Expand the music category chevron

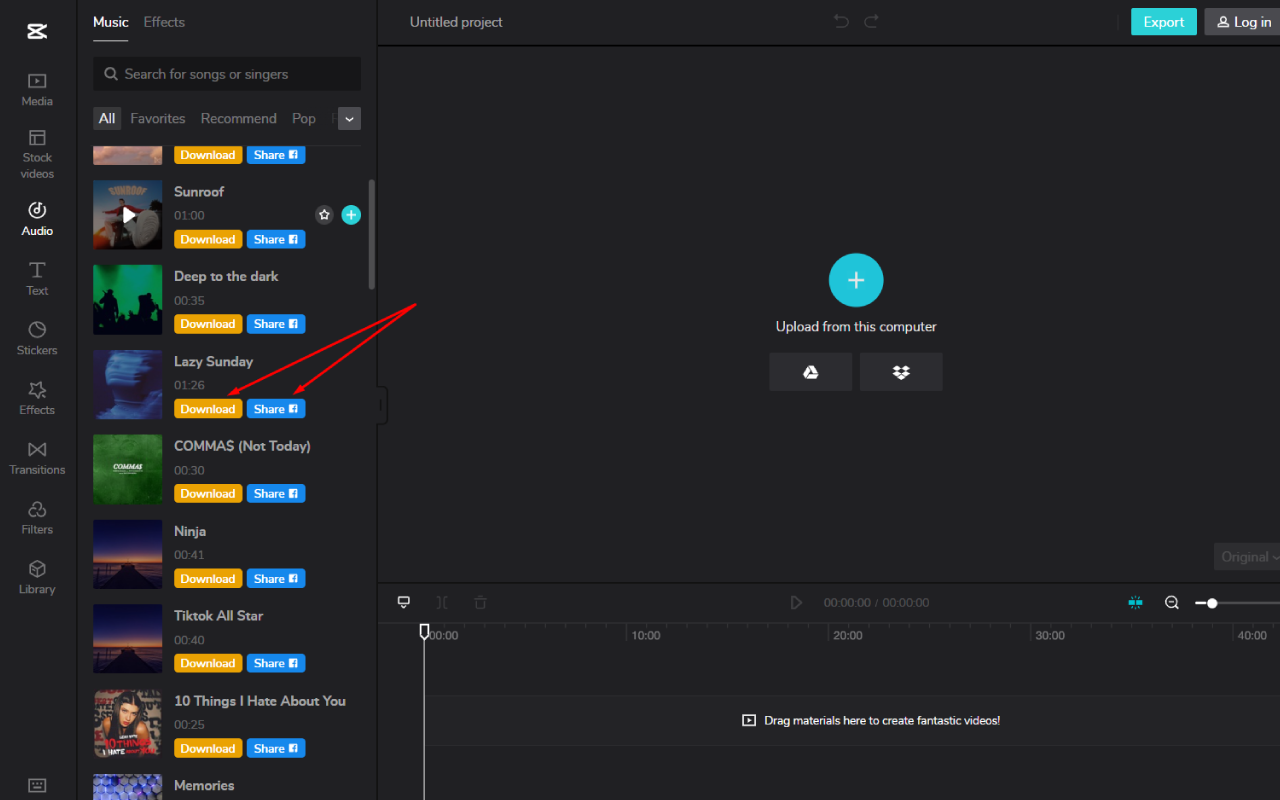point(348,118)
